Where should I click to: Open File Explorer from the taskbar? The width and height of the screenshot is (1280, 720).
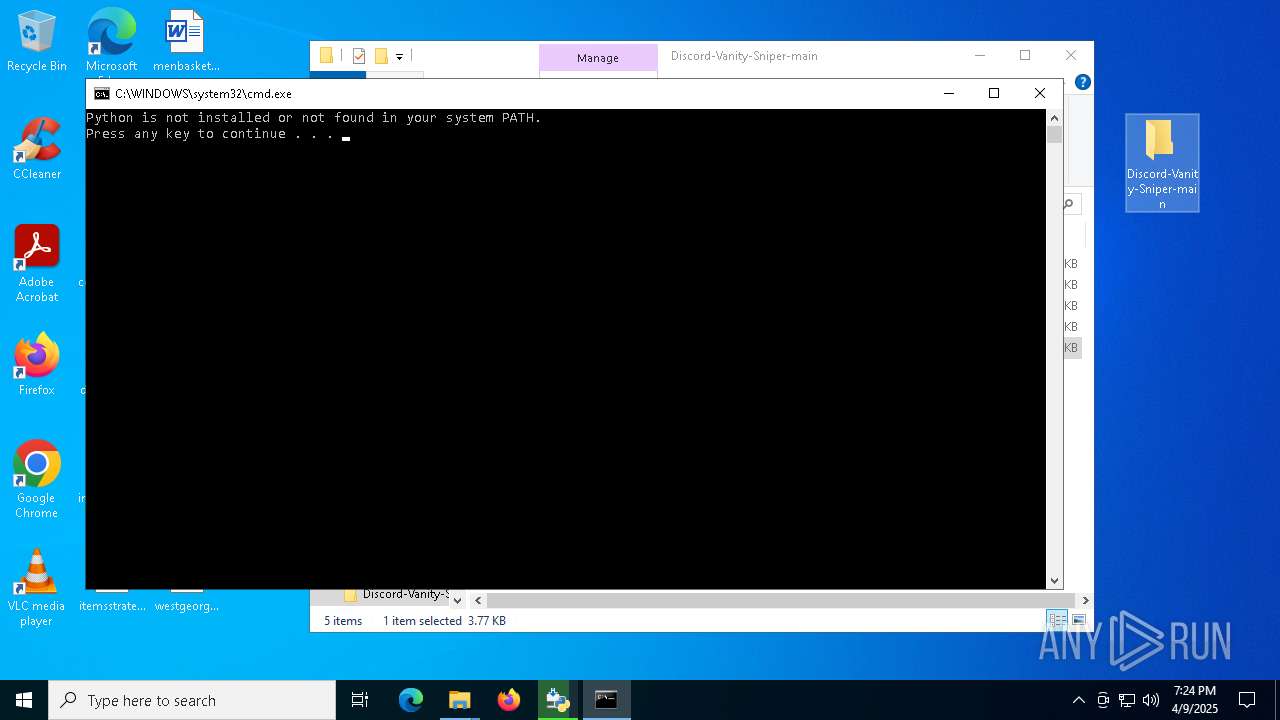tap(459, 700)
